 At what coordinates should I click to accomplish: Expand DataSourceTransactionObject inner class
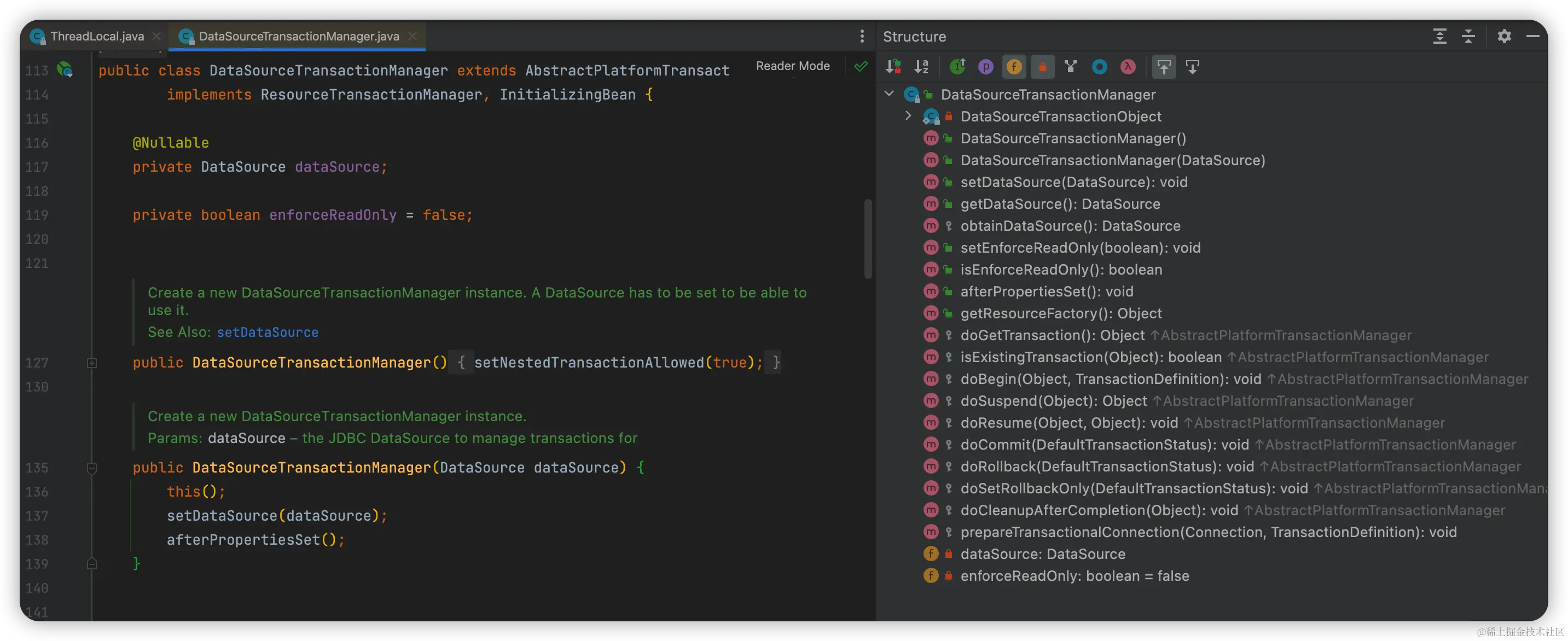coord(908,115)
